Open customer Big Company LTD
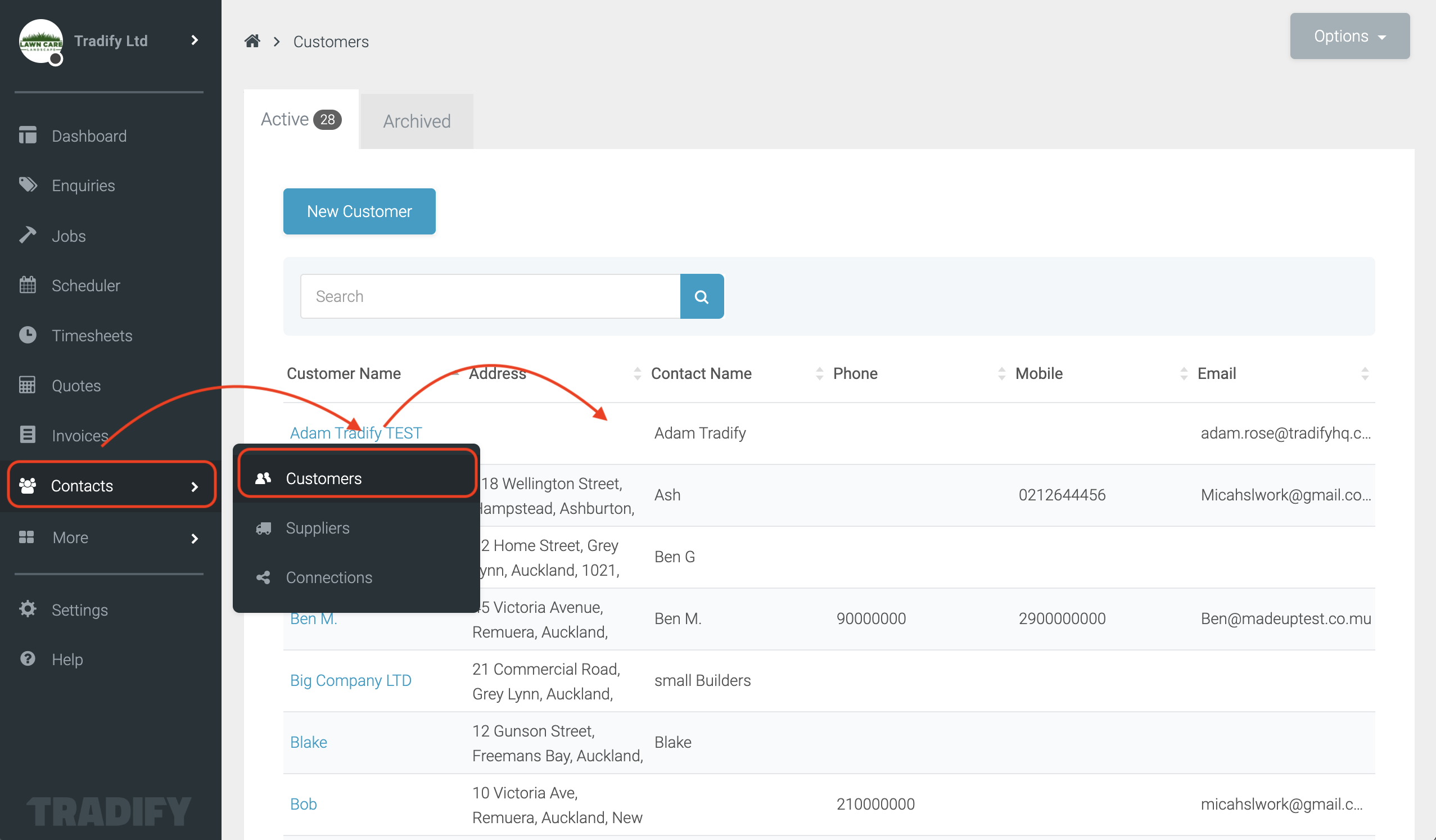Viewport: 1436px width, 840px height. [350, 680]
